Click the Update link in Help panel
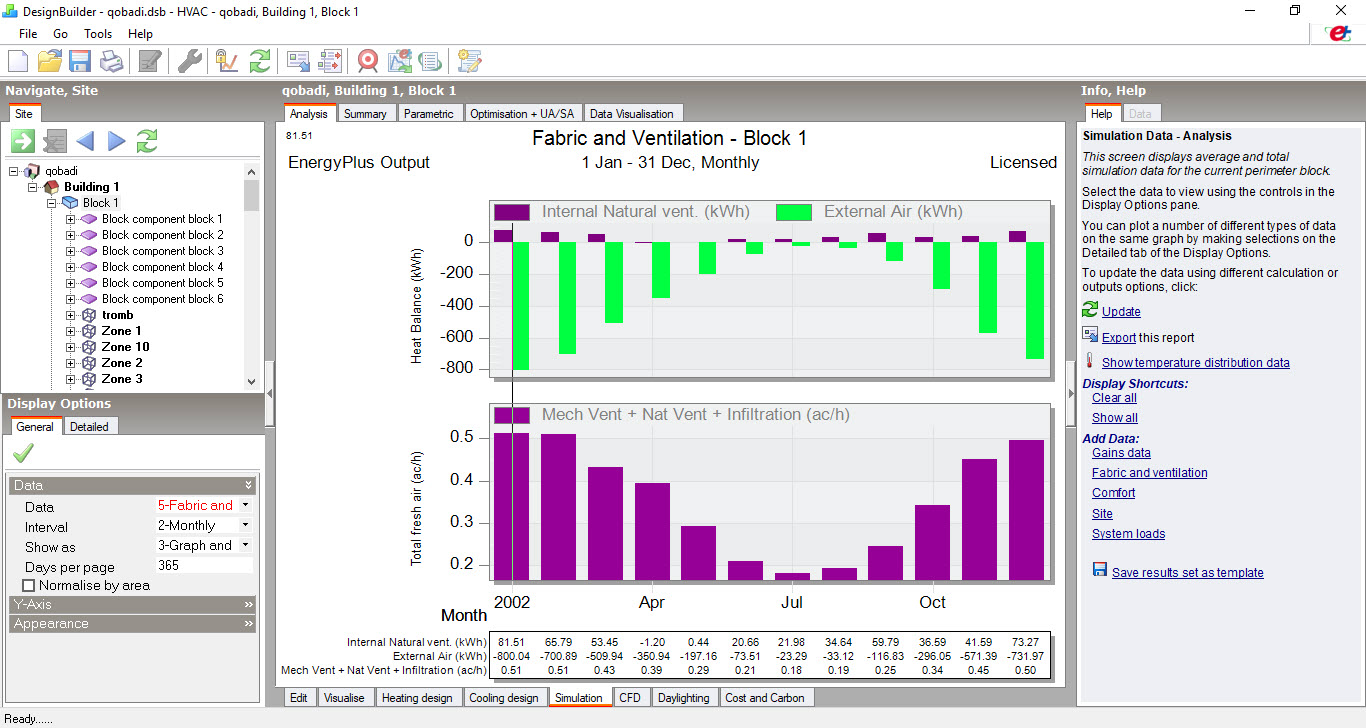Image resolution: width=1366 pixels, height=728 pixels. [1121, 311]
